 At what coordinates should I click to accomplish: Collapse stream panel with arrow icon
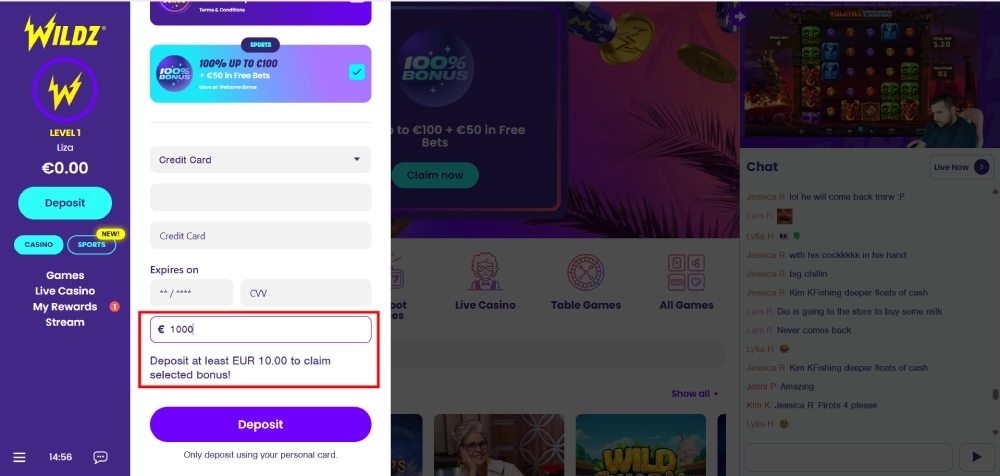[x=740, y=17]
